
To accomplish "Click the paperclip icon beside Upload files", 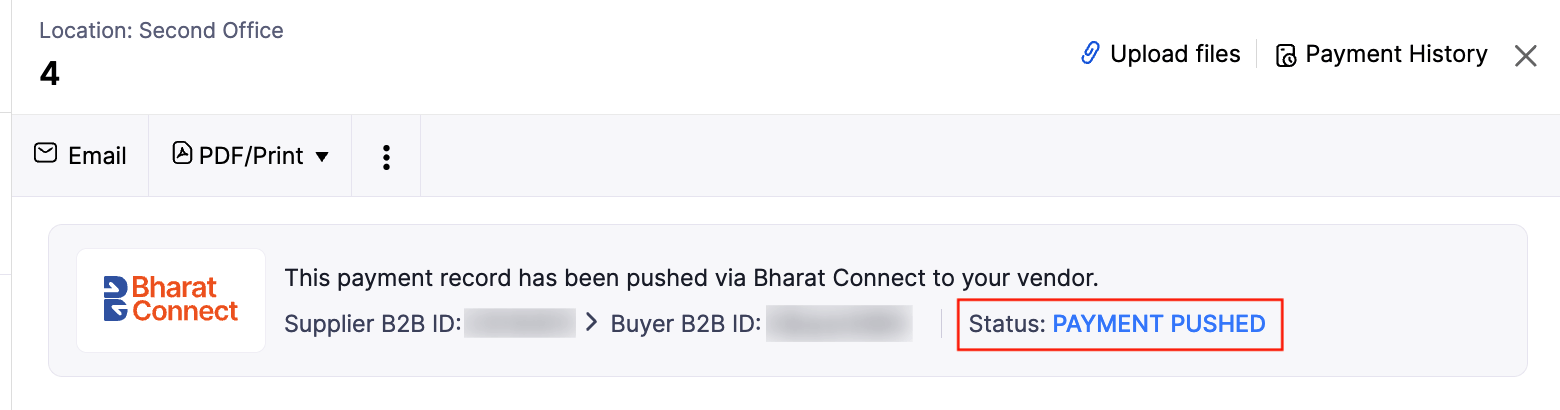I will pyautogui.click(x=1091, y=53).
